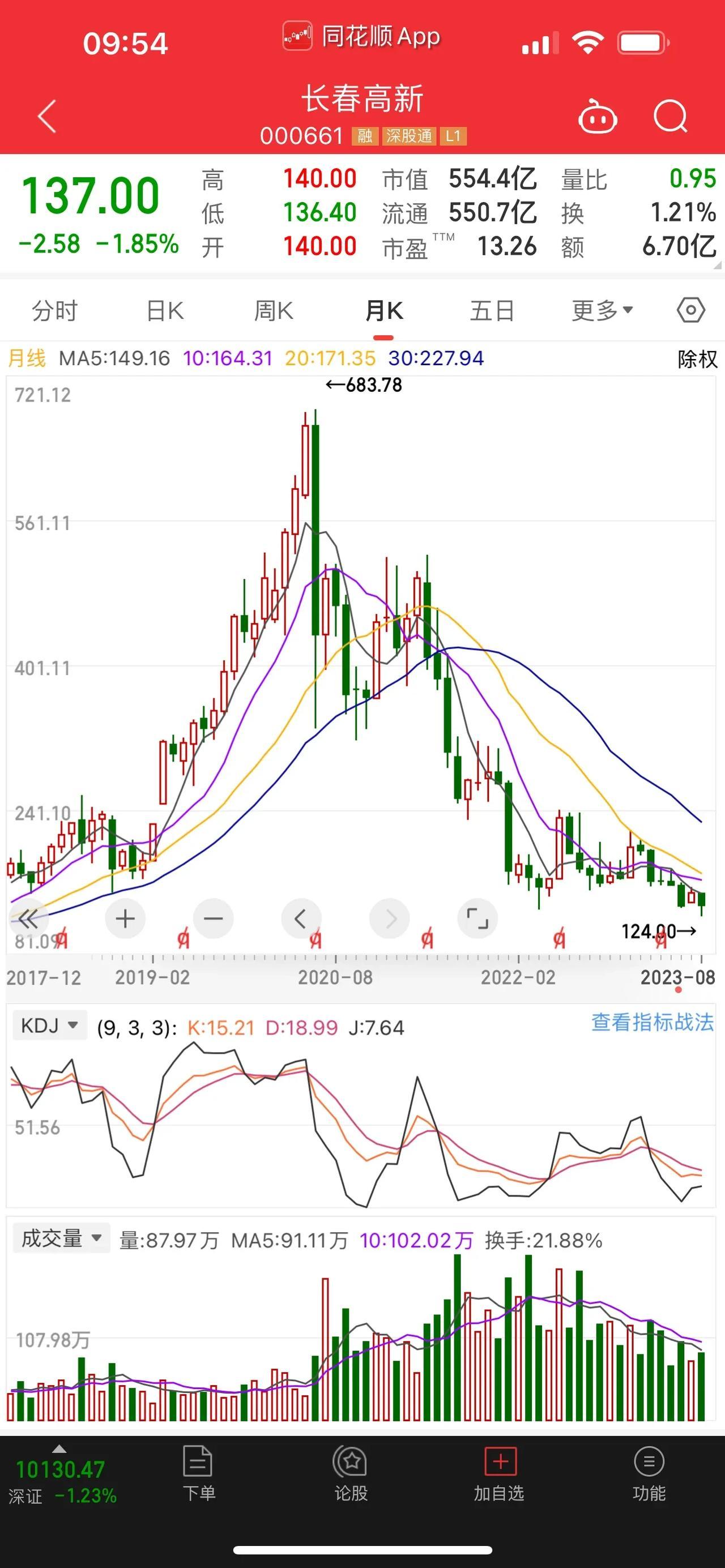
Task: Select the 月K tab
Action: [x=383, y=310]
